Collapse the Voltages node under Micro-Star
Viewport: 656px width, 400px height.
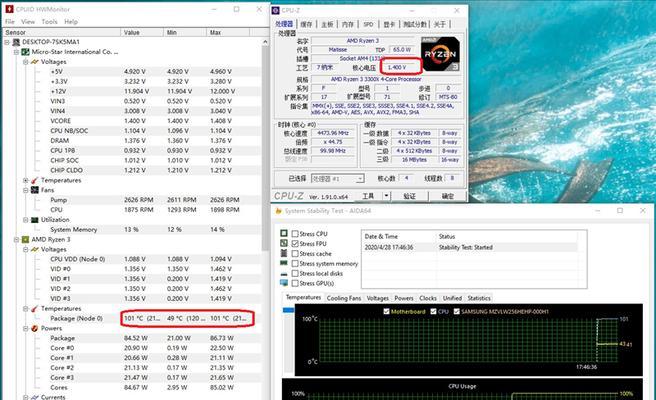pyautogui.click(x=26, y=62)
